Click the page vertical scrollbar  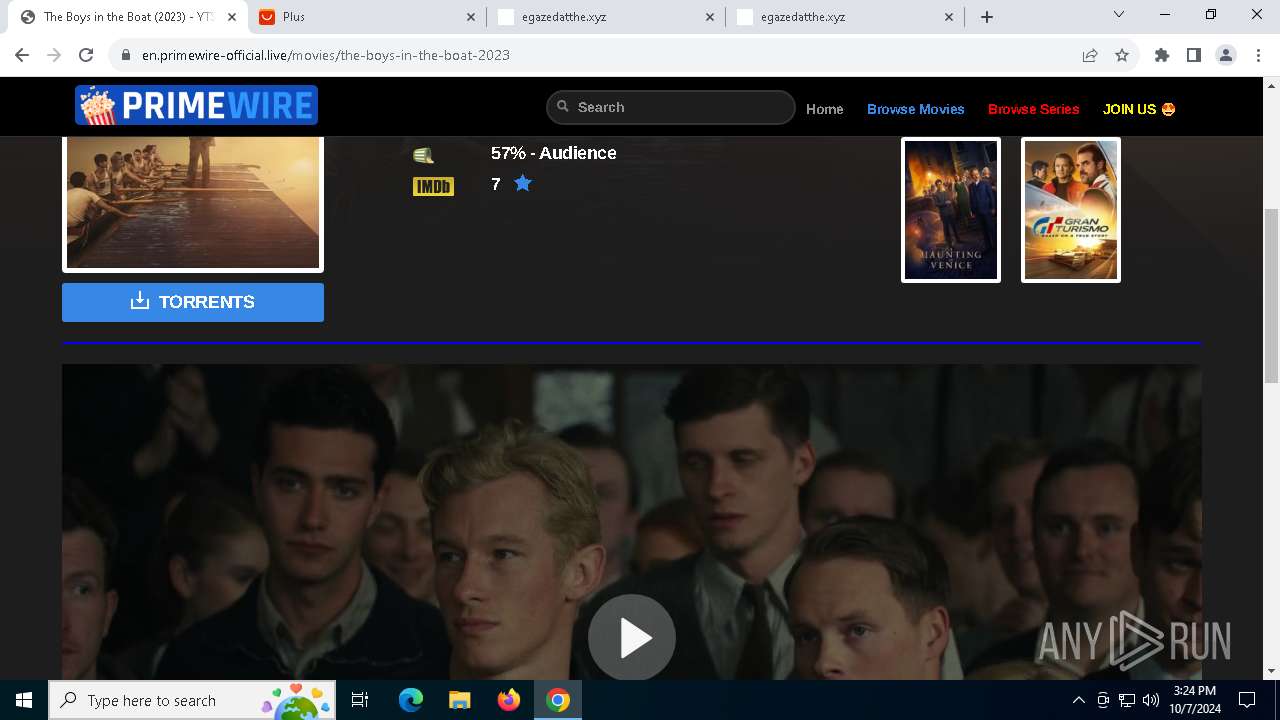point(1272,296)
